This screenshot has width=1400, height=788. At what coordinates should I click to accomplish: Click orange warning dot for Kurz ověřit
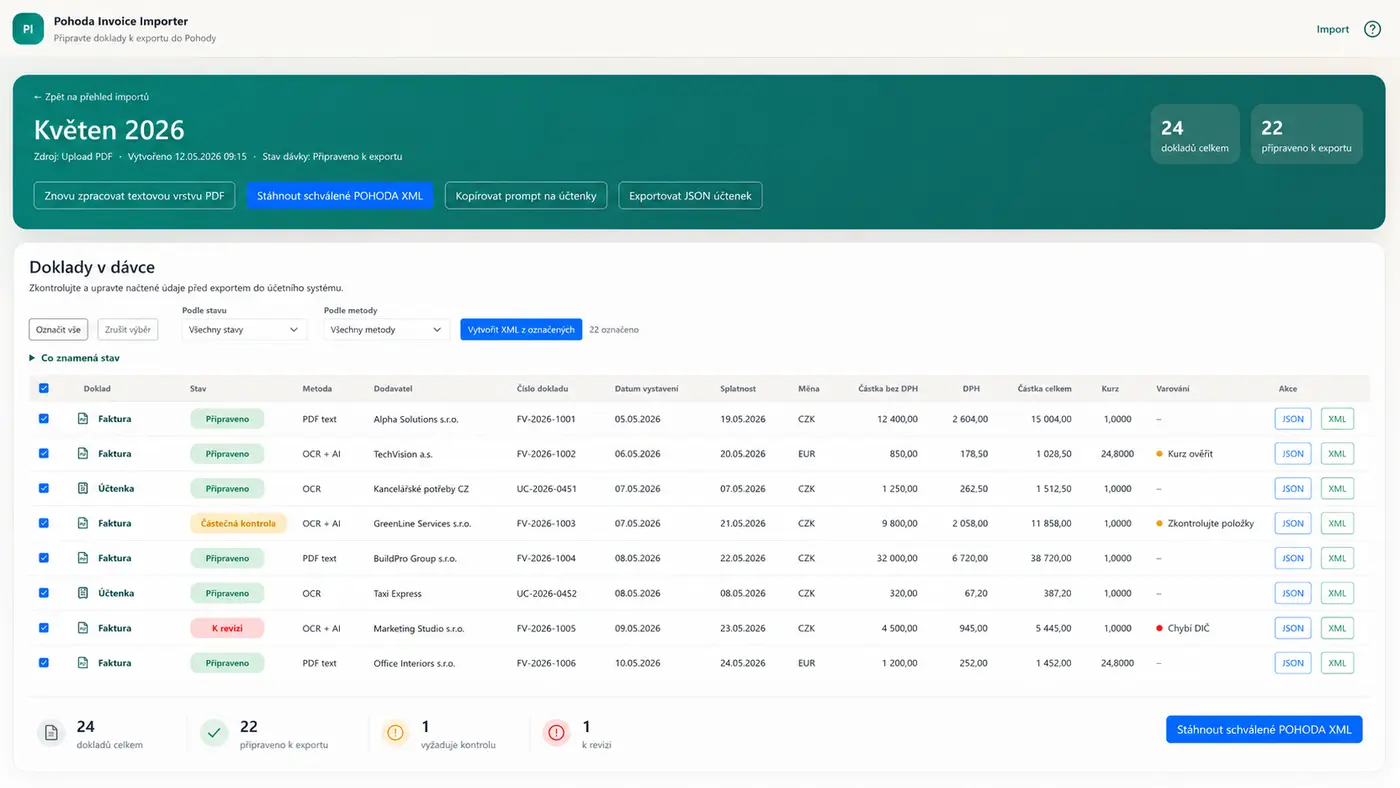(1159, 454)
